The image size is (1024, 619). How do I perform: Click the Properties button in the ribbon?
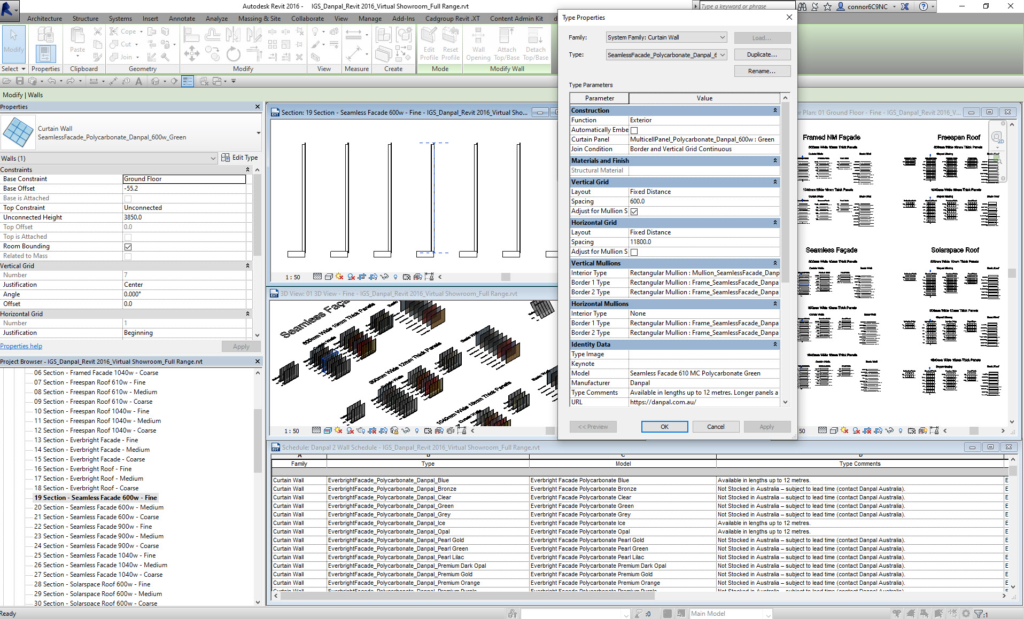point(45,52)
